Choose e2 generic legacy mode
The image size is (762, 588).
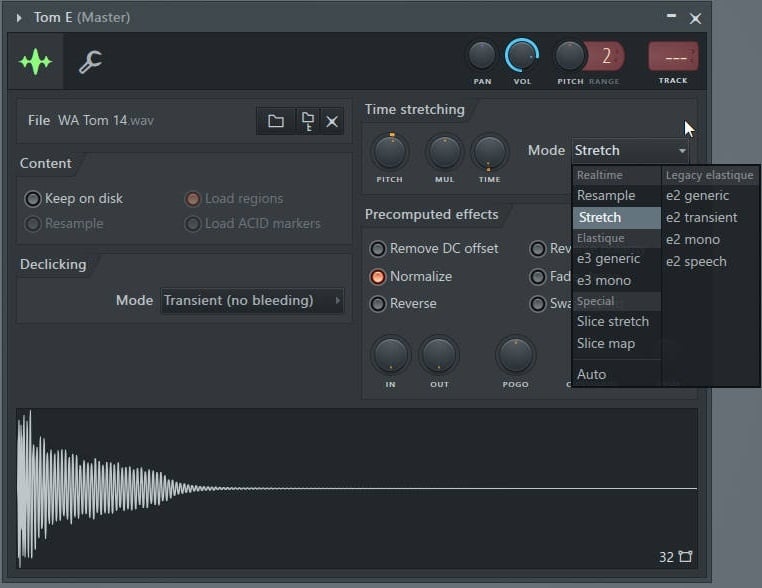(710, 195)
